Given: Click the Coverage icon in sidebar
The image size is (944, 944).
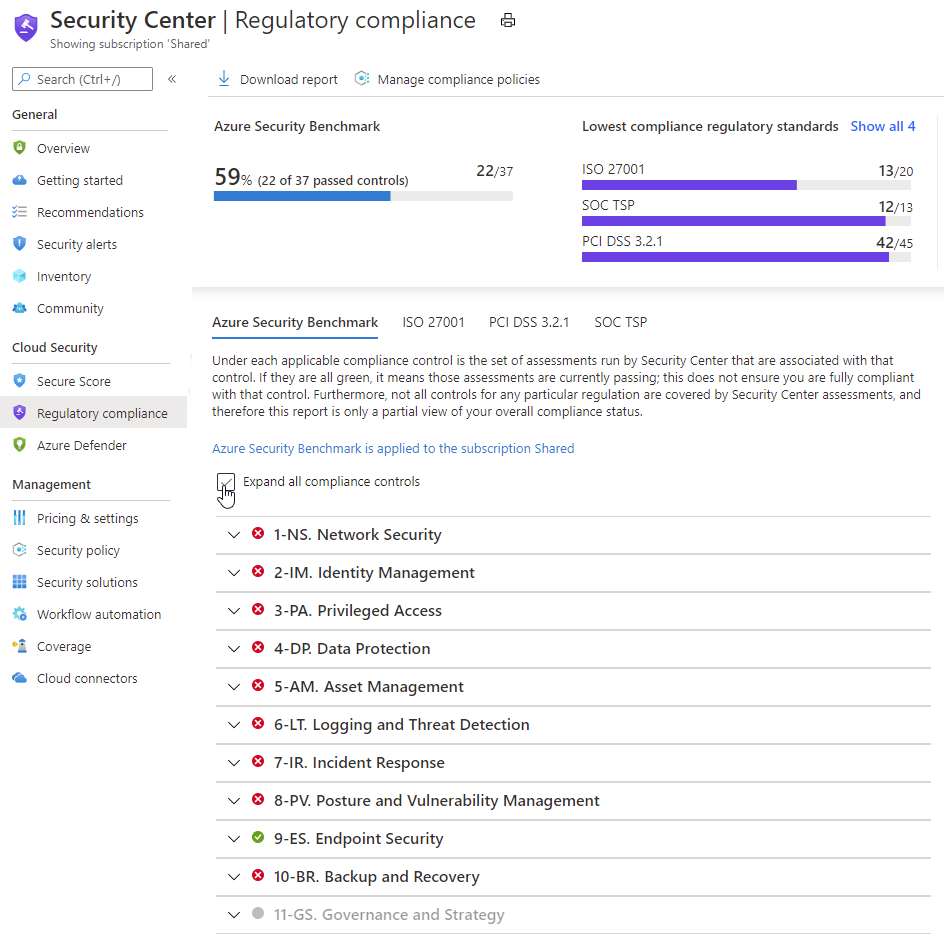Looking at the screenshot, I should pos(20,645).
